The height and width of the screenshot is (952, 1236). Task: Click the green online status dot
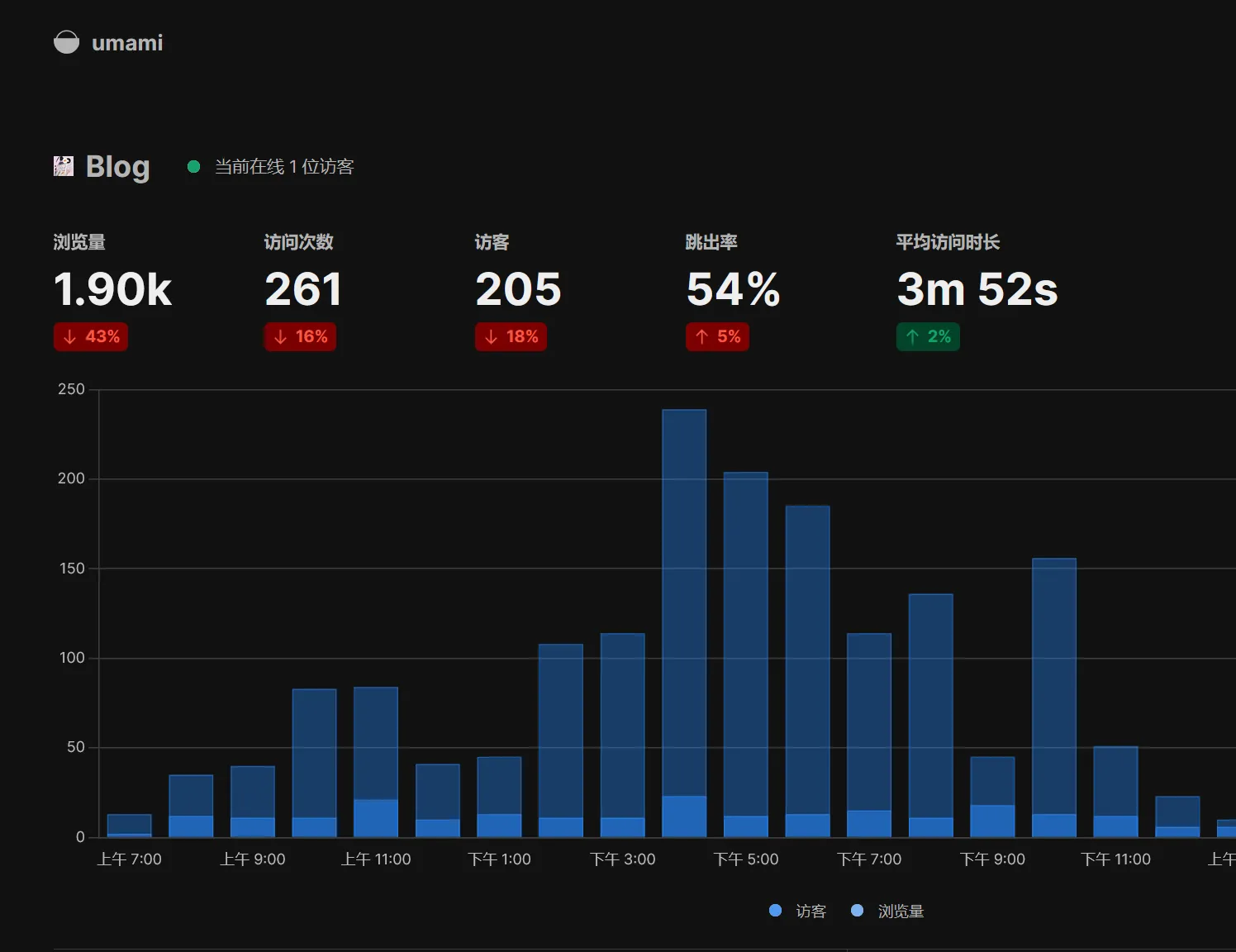(194, 167)
